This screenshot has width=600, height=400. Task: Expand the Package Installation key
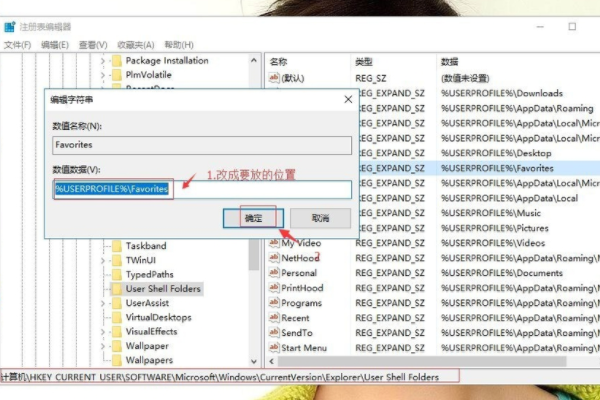pyautogui.click(x=103, y=60)
